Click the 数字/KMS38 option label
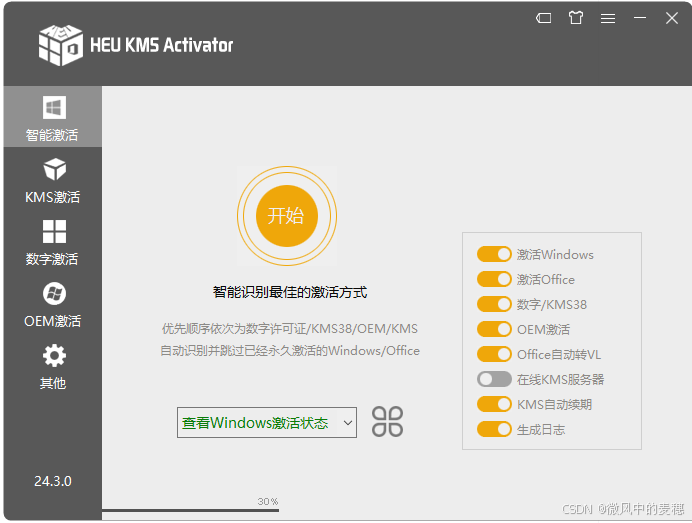 pos(552,305)
